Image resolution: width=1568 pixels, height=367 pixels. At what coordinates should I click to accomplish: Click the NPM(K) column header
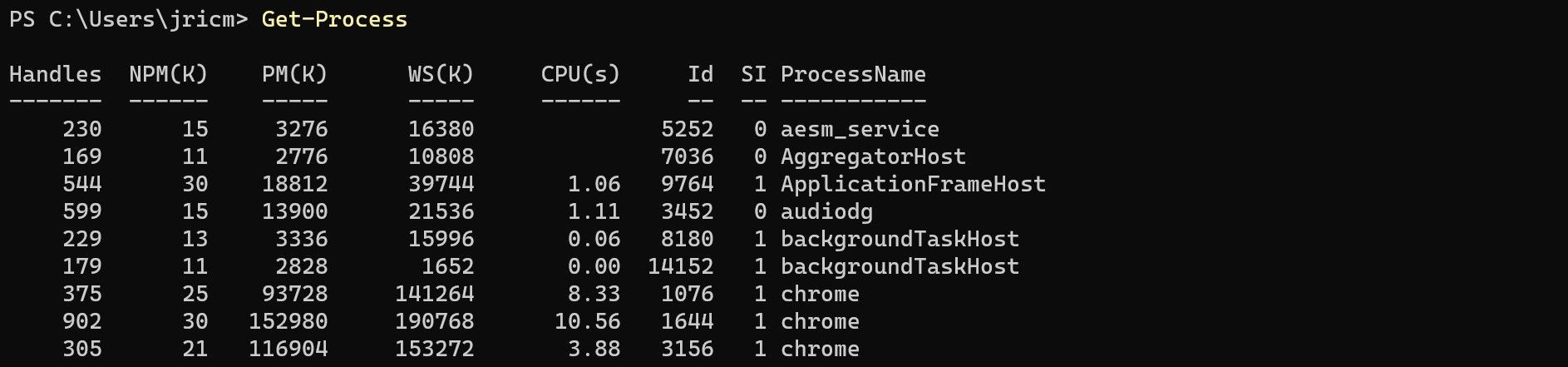click(168, 74)
